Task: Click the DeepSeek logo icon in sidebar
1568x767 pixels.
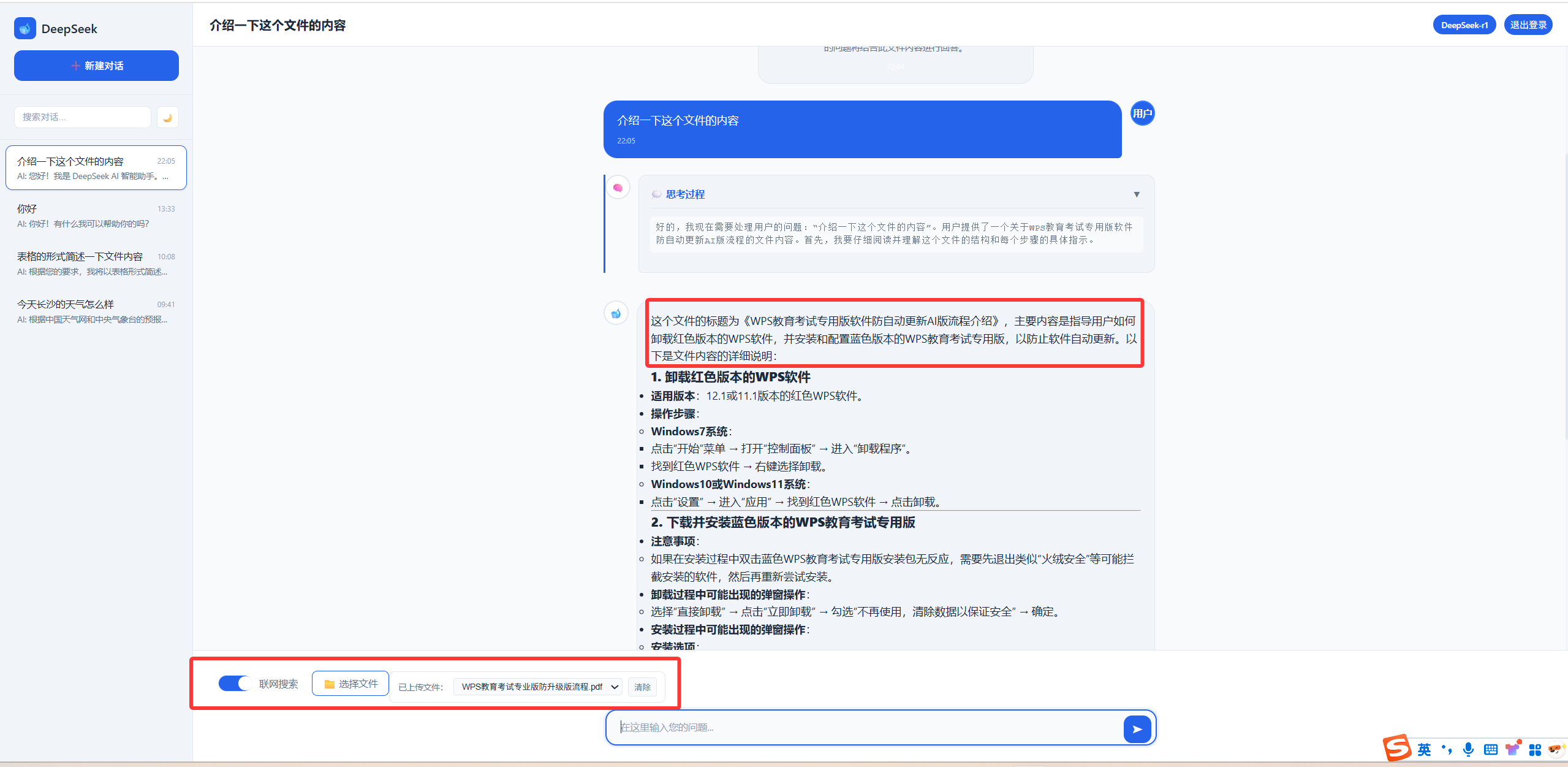Action: 25,28
